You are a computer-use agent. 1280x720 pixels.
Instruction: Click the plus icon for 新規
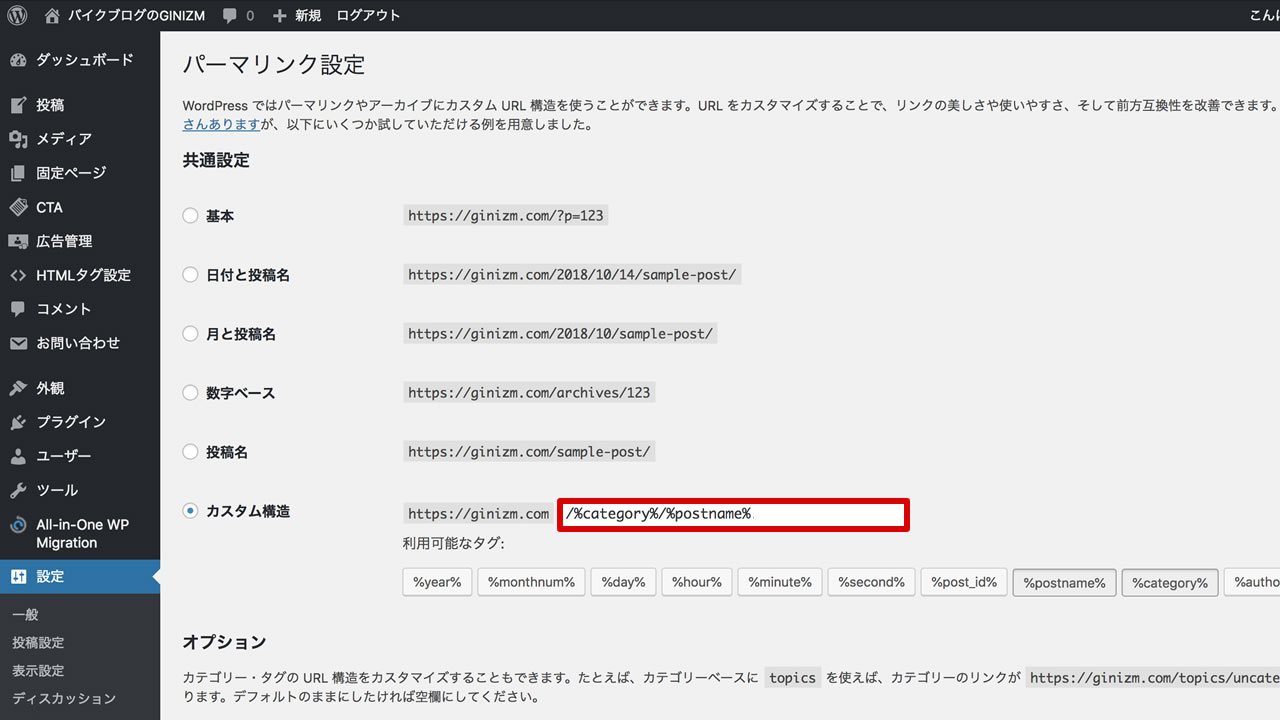click(x=280, y=16)
